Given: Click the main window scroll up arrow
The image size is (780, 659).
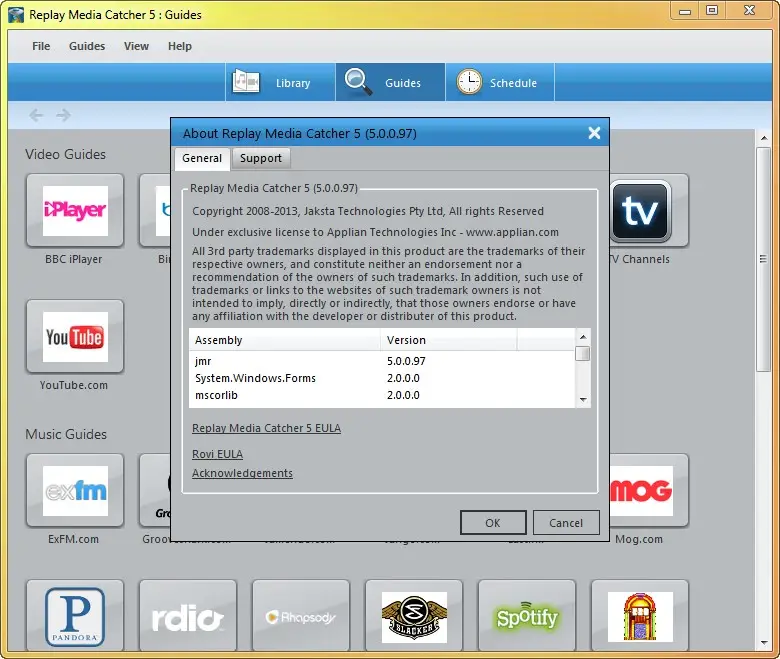Looking at the screenshot, I should (x=764, y=137).
